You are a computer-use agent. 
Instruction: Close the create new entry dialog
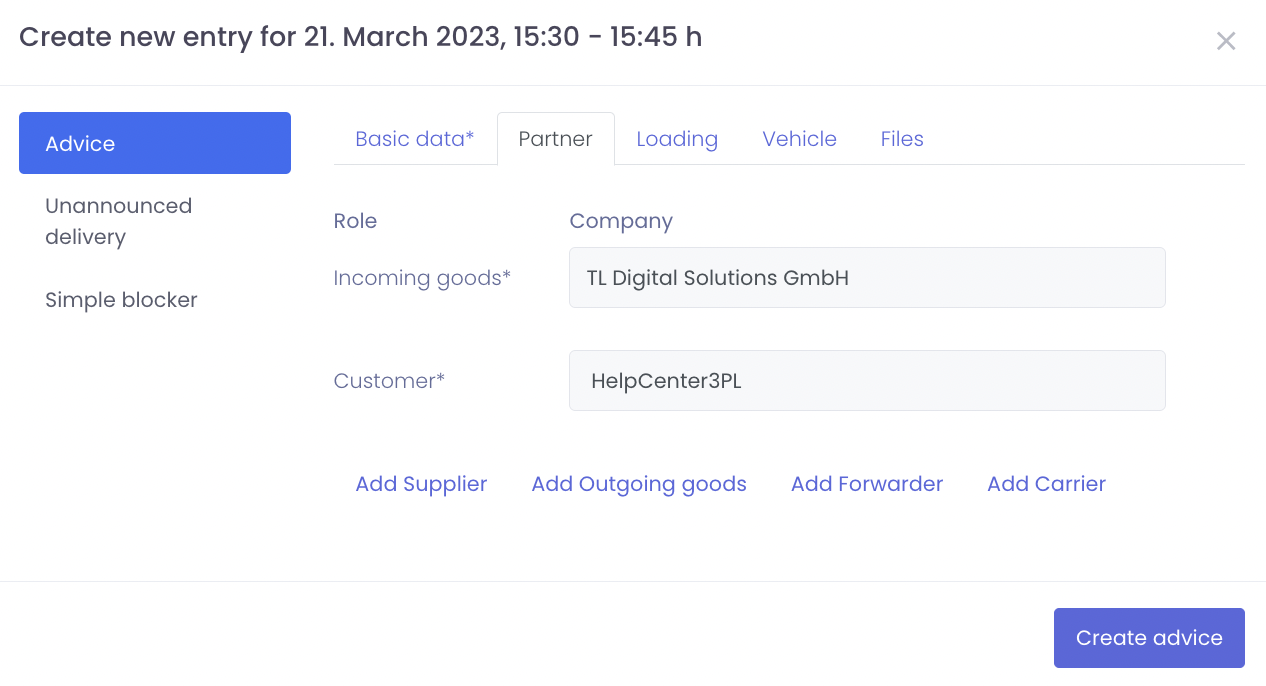[1225, 41]
